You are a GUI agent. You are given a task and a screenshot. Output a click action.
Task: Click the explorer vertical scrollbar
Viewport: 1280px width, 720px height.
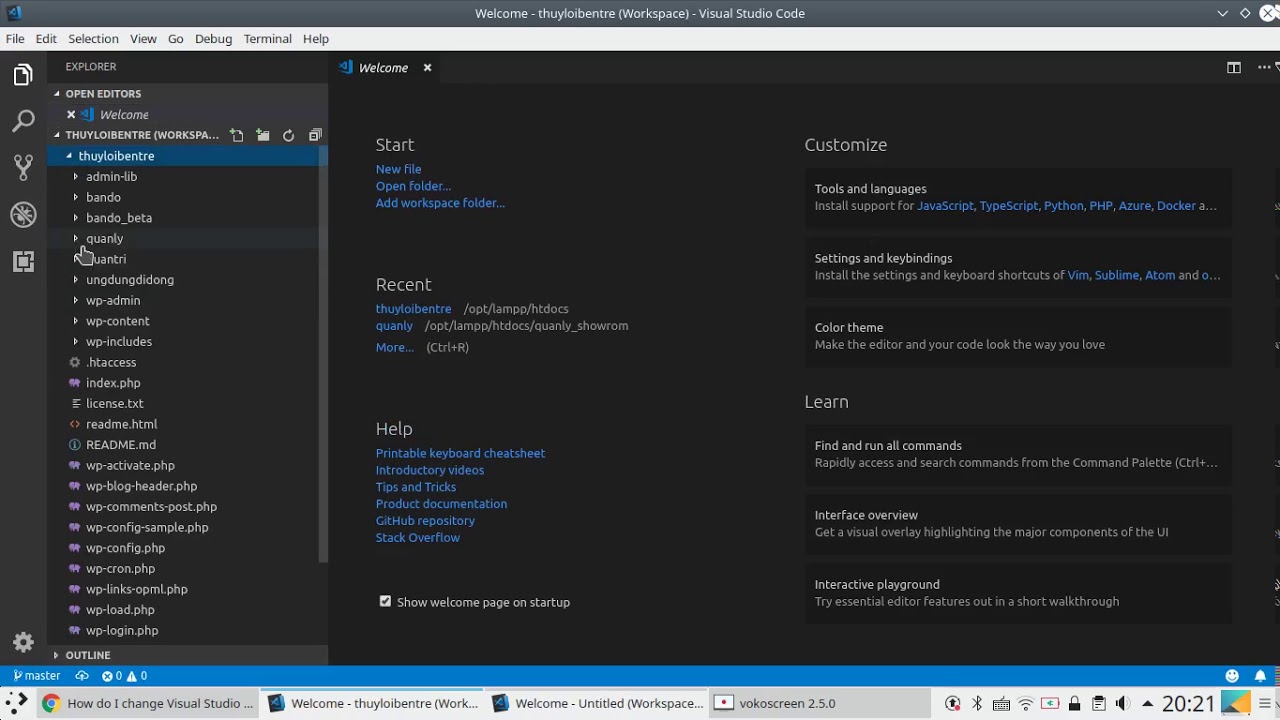[x=323, y=355]
